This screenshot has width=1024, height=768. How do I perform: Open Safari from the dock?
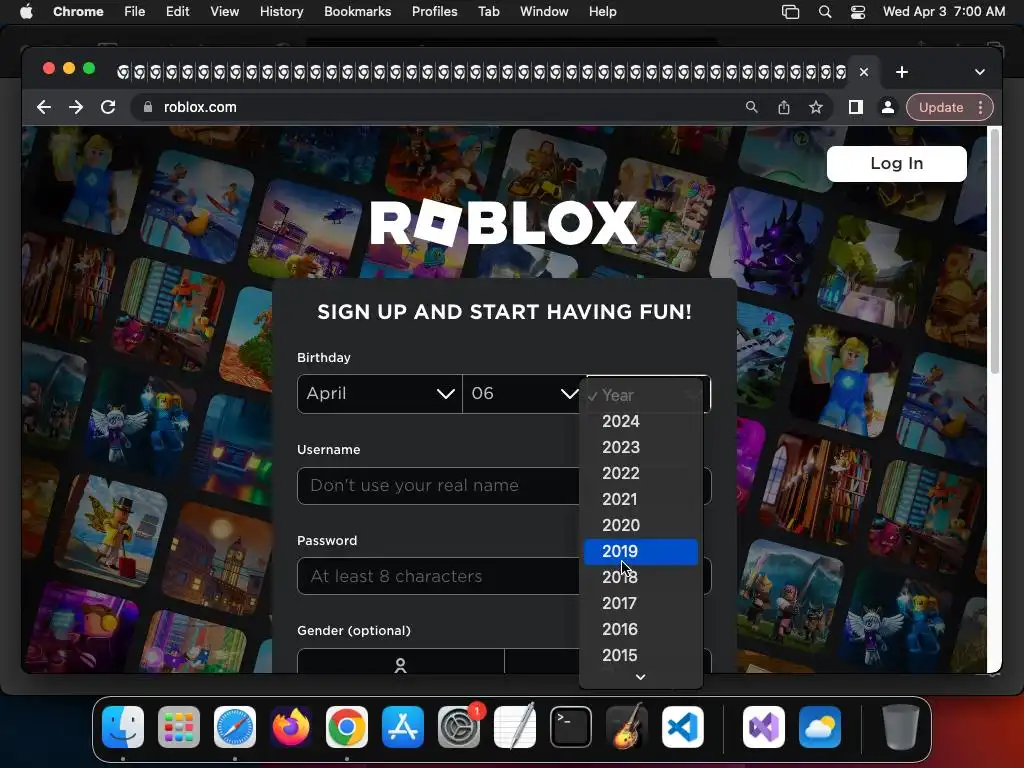[x=234, y=727]
